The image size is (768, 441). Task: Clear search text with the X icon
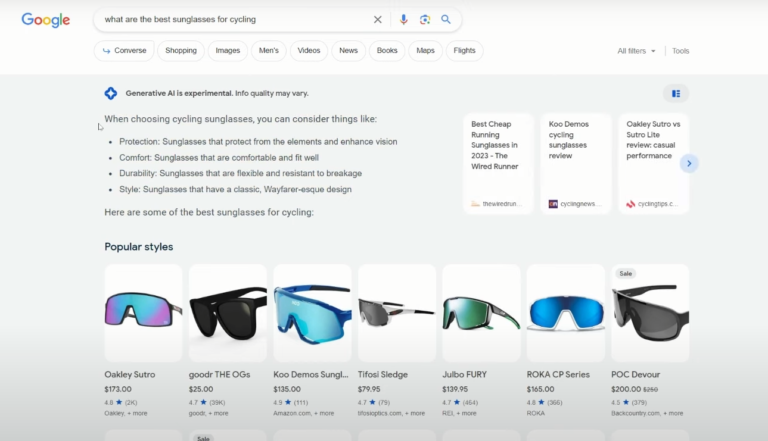point(378,19)
